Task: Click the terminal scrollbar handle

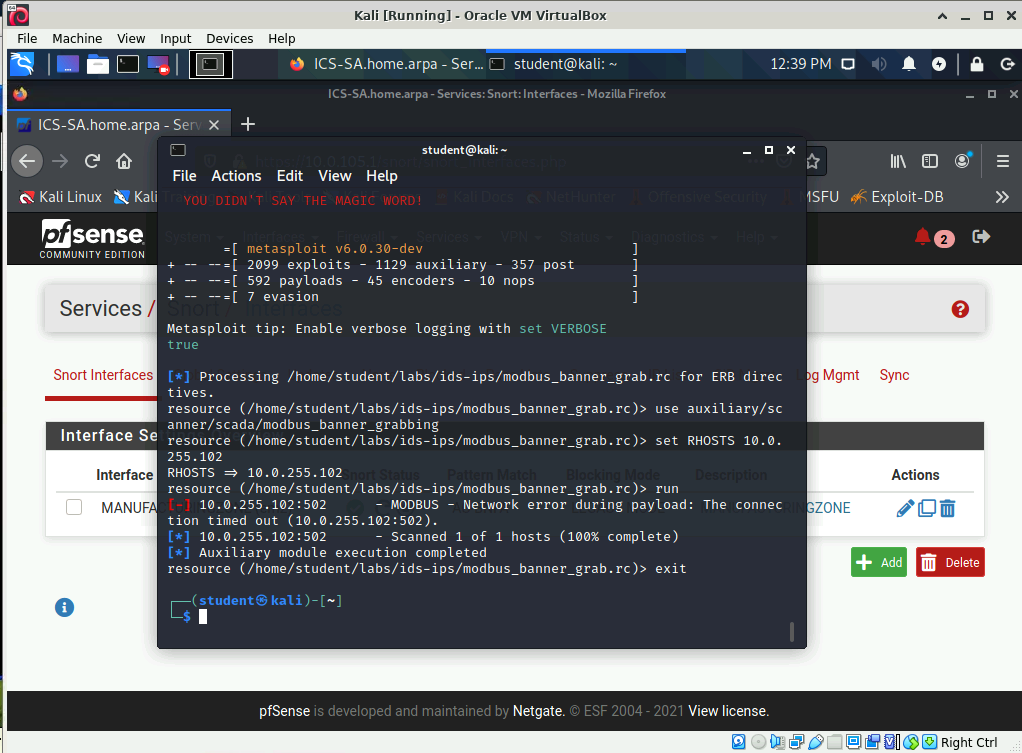Action: [x=792, y=631]
